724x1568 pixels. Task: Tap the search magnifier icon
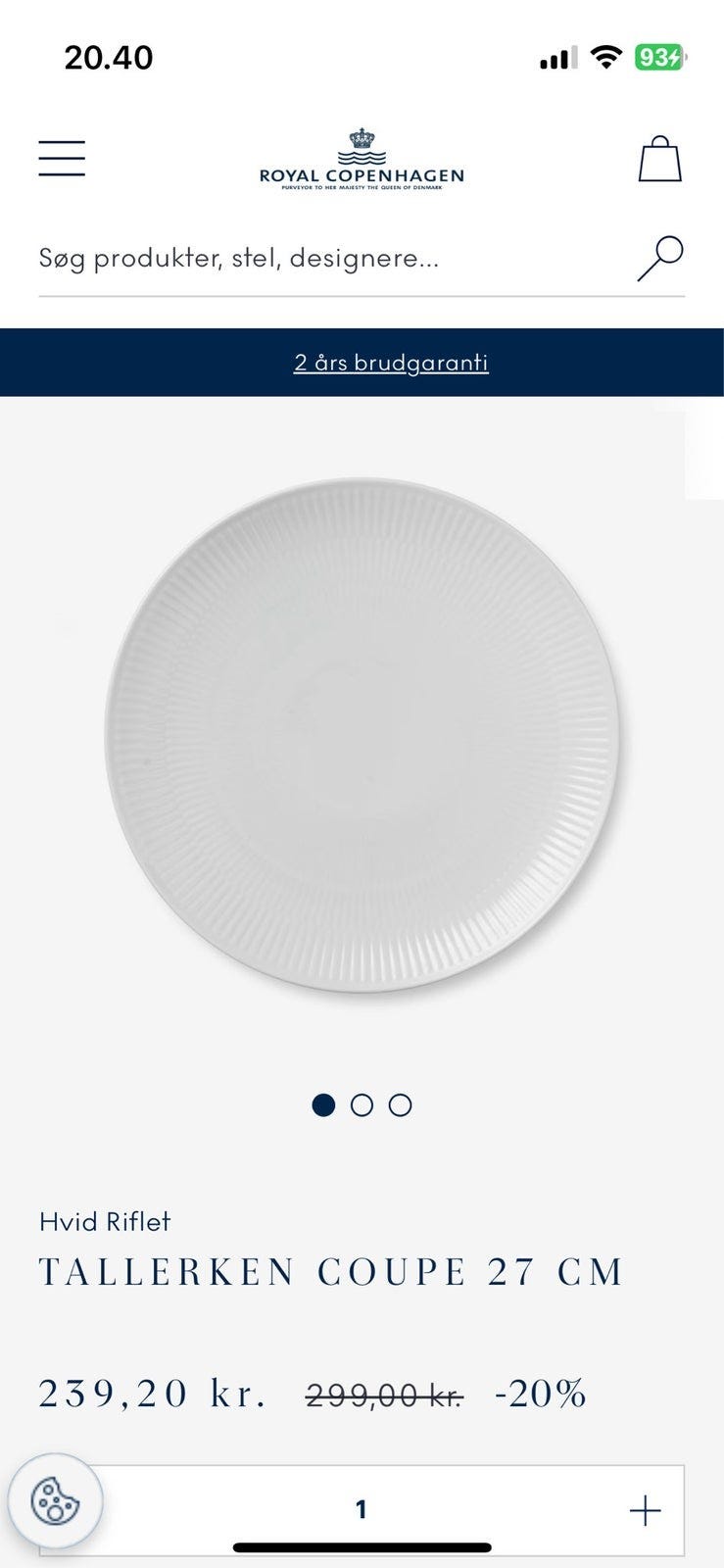[x=660, y=259]
